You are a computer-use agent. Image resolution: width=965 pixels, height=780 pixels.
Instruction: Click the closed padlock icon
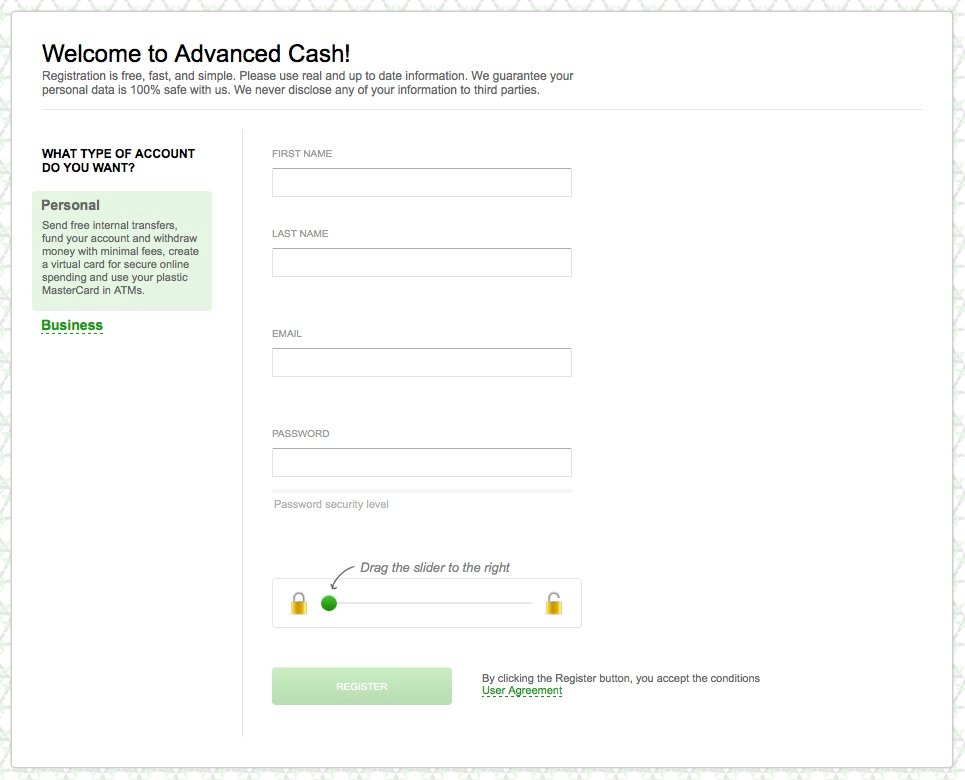click(298, 603)
